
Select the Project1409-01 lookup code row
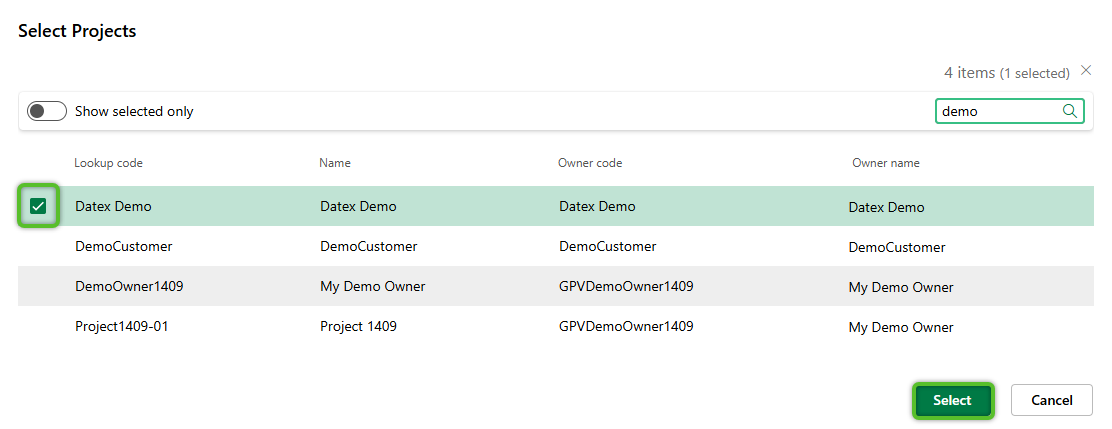(122, 326)
